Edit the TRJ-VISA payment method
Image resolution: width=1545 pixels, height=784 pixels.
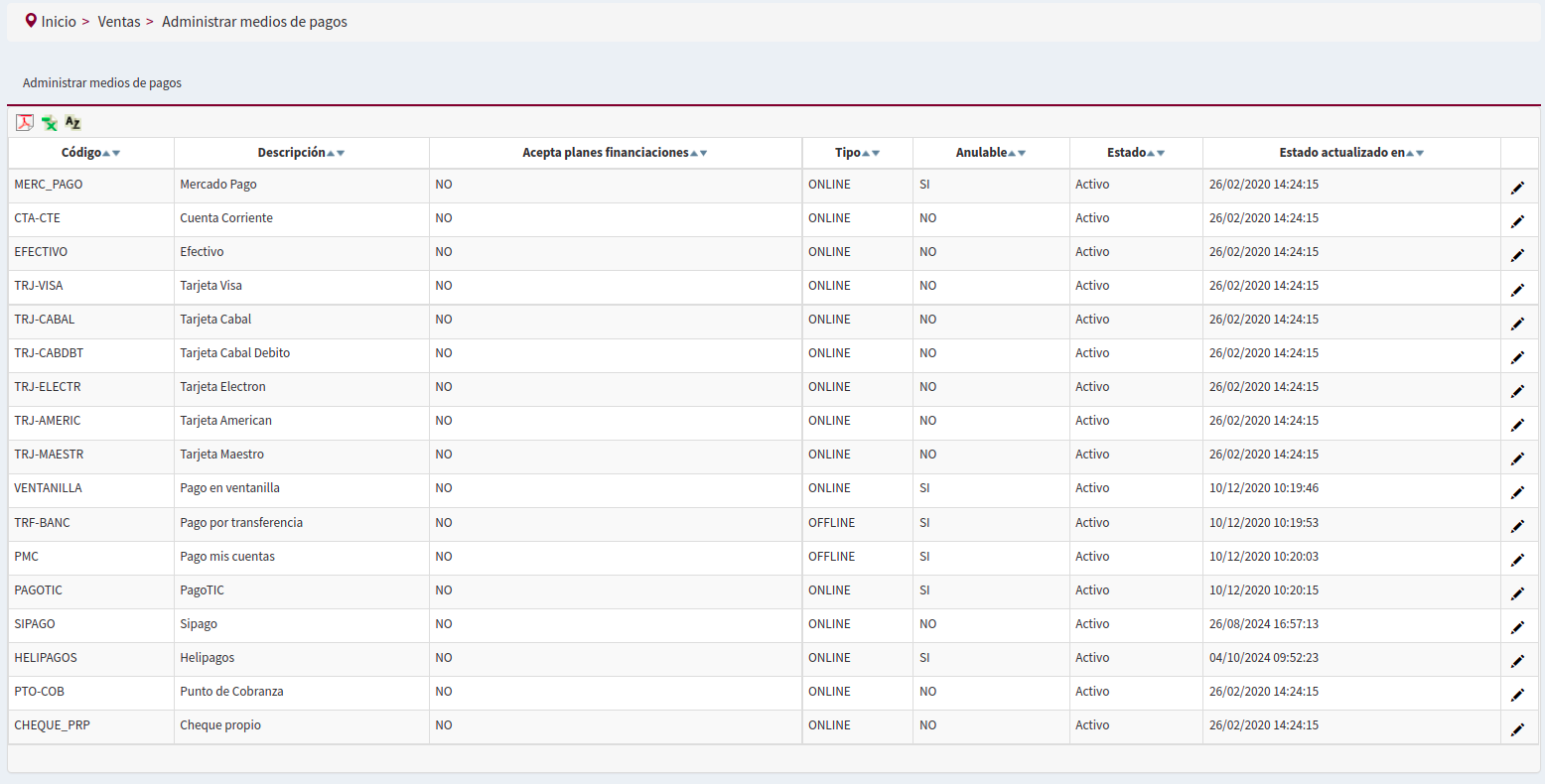pyautogui.click(x=1517, y=289)
